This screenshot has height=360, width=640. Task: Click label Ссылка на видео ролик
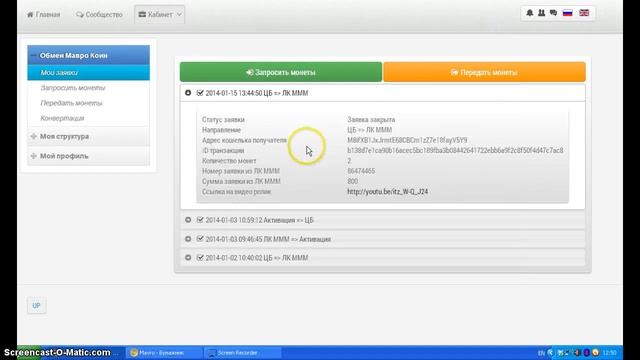(x=236, y=191)
